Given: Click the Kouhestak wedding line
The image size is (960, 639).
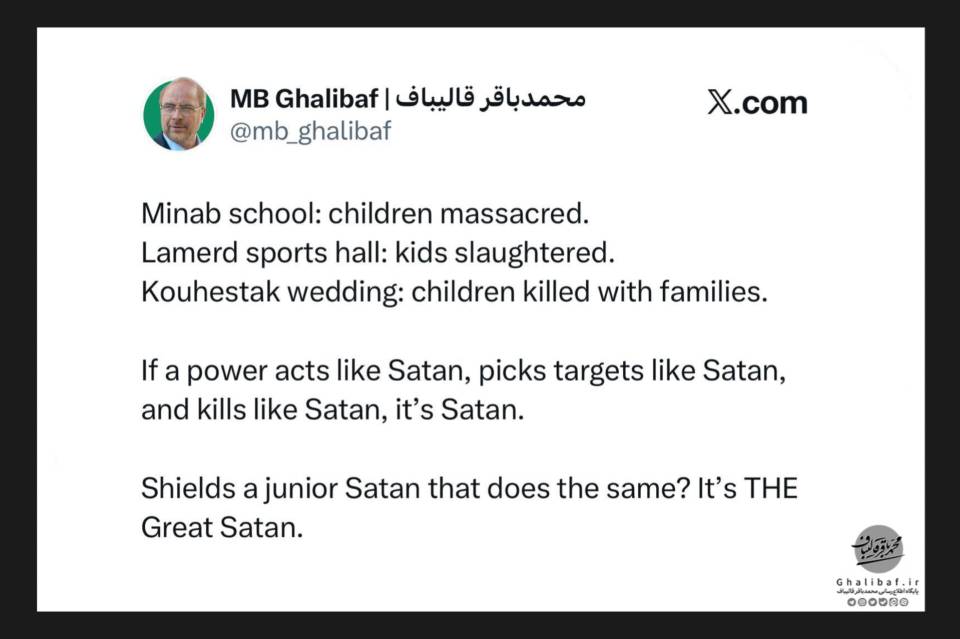Looking at the screenshot, I should (454, 292).
